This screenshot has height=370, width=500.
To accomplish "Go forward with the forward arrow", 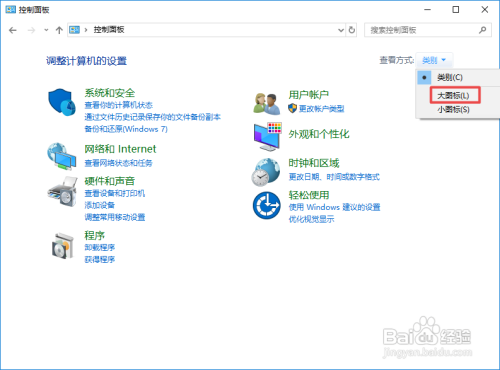I will [31, 30].
